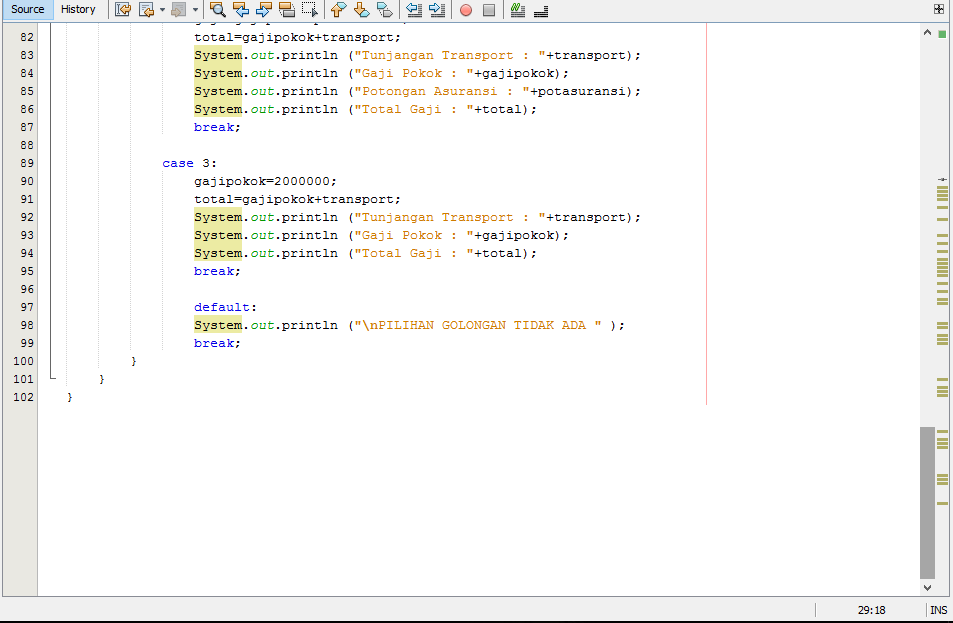Toggle rectangular selection mode

[310, 10]
